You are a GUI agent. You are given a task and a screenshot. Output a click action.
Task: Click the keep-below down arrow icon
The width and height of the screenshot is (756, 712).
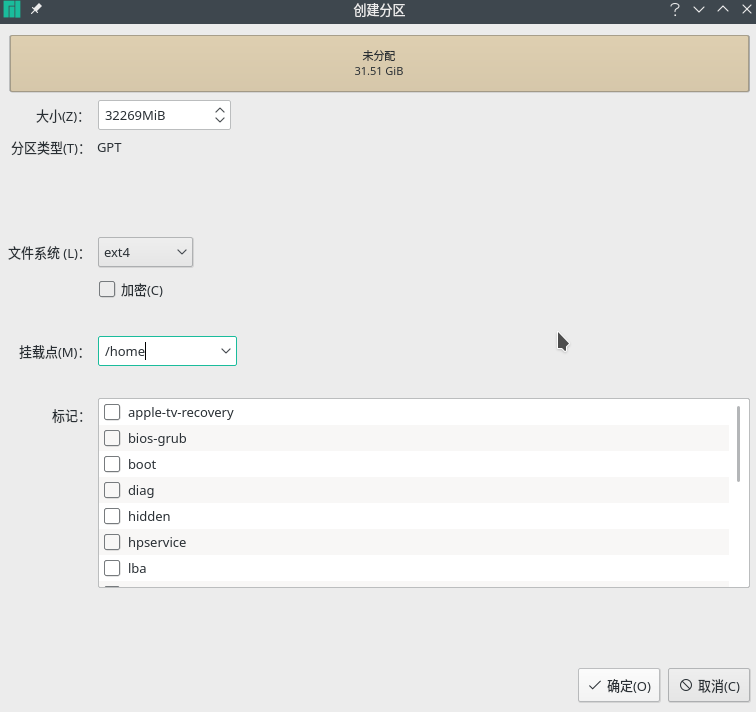tap(699, 9)
